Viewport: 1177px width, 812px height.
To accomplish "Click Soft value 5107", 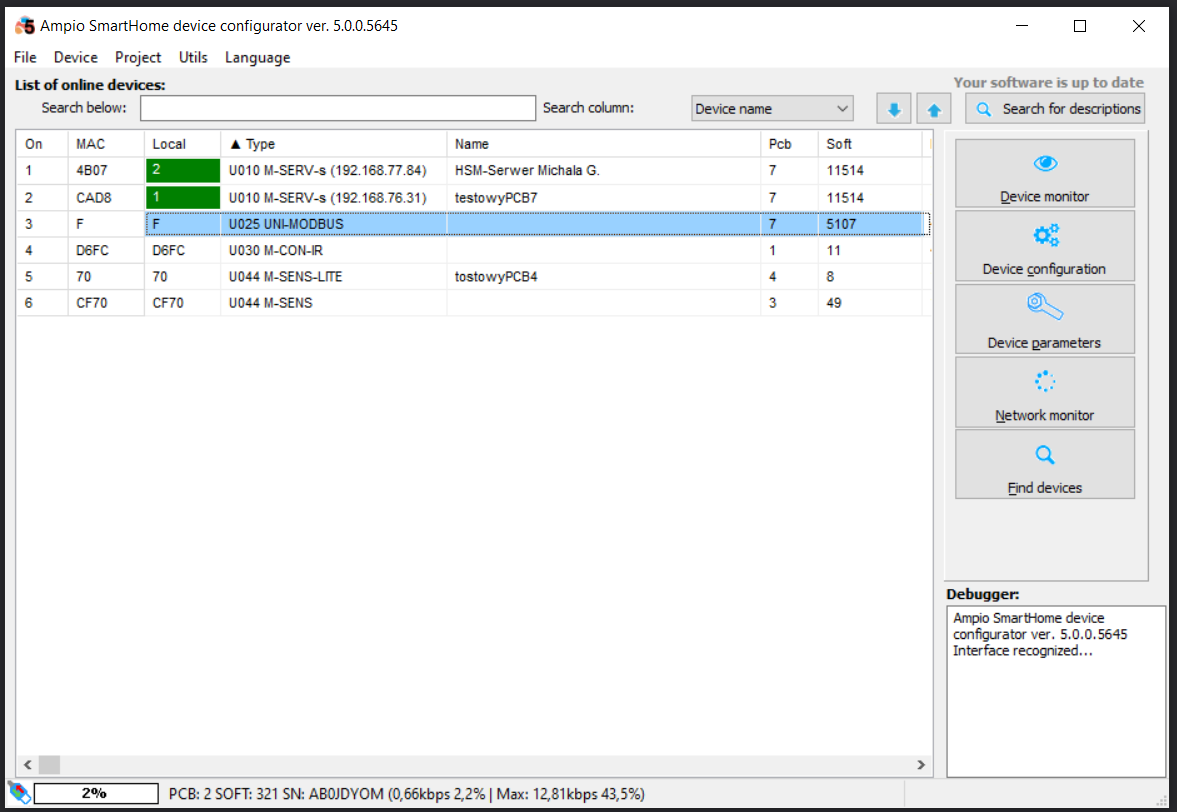I will click(x=841, y=224).
